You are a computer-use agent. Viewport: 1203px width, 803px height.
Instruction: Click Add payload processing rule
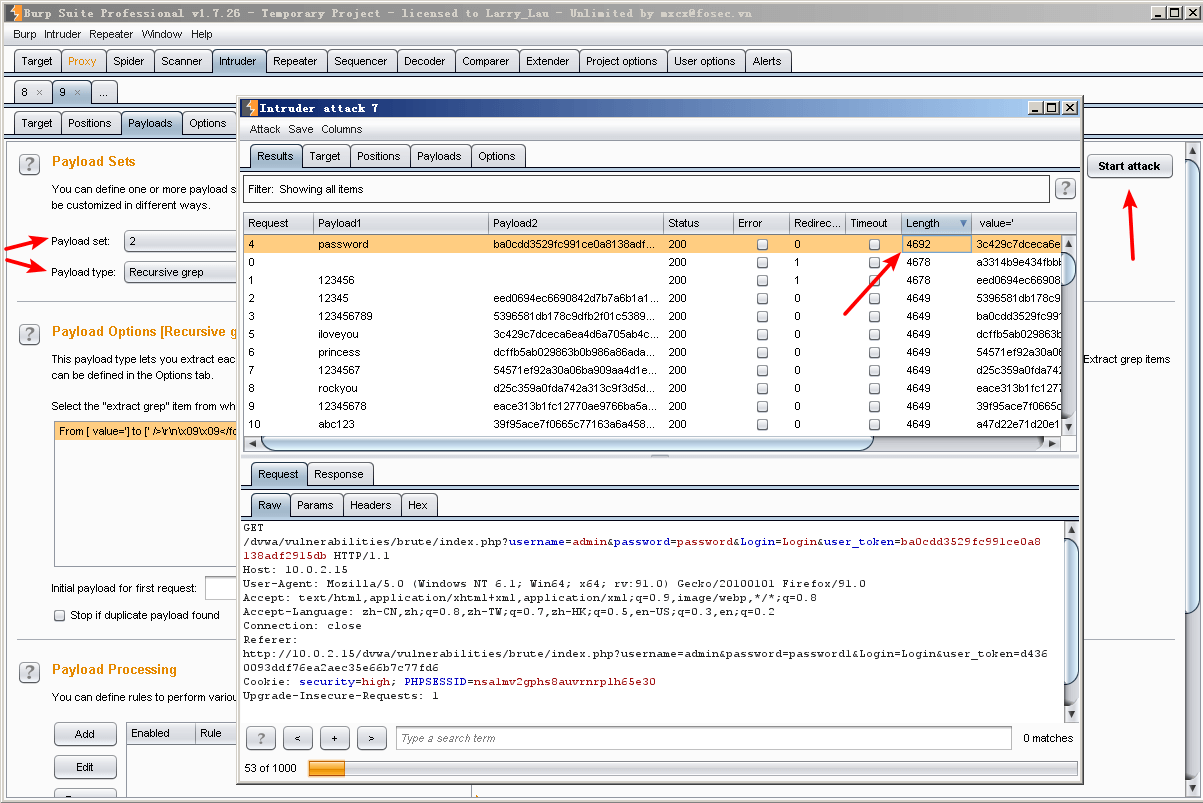85,734
